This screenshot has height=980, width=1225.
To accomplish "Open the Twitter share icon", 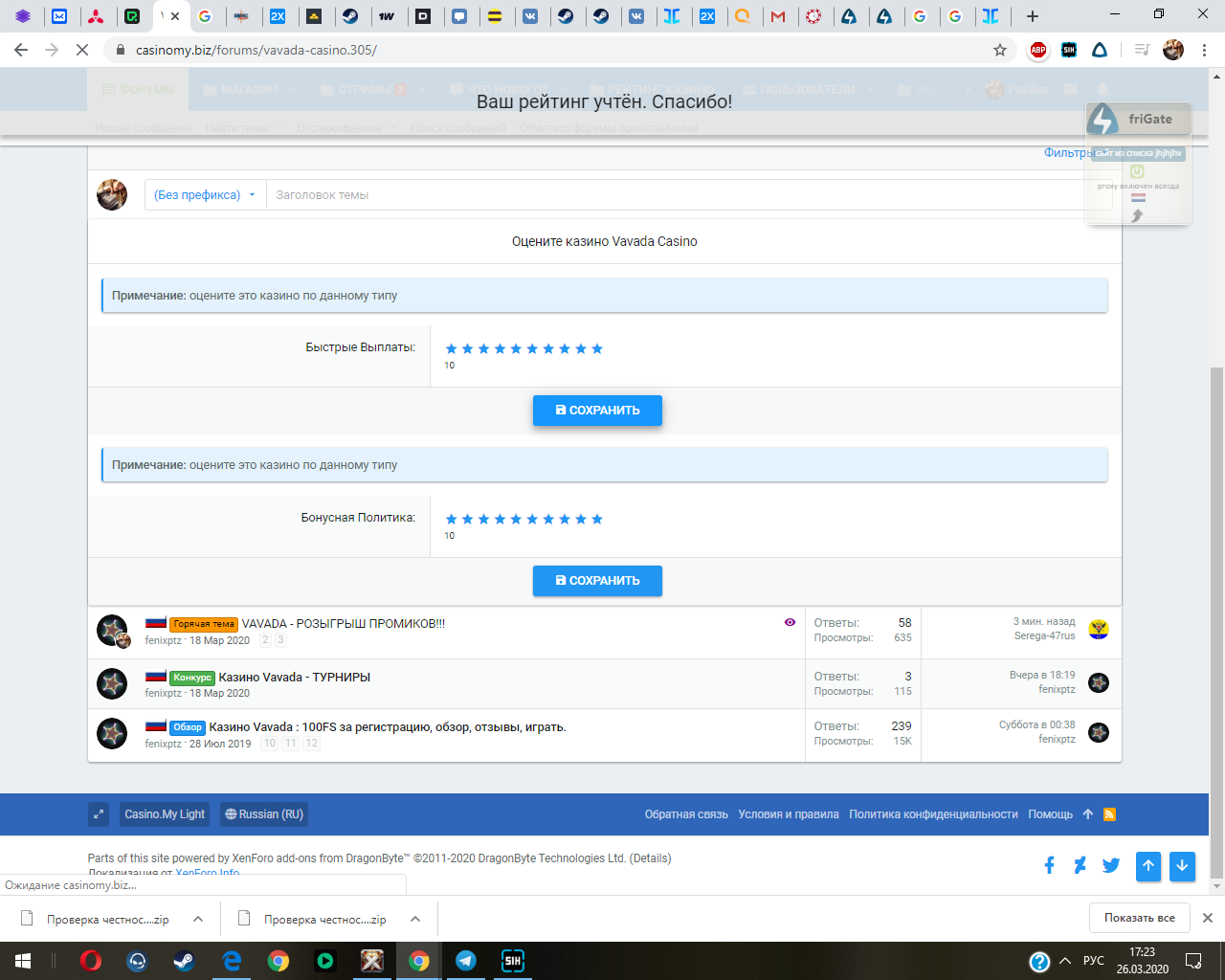I will pyautogui.click(x=1111, y=865).
